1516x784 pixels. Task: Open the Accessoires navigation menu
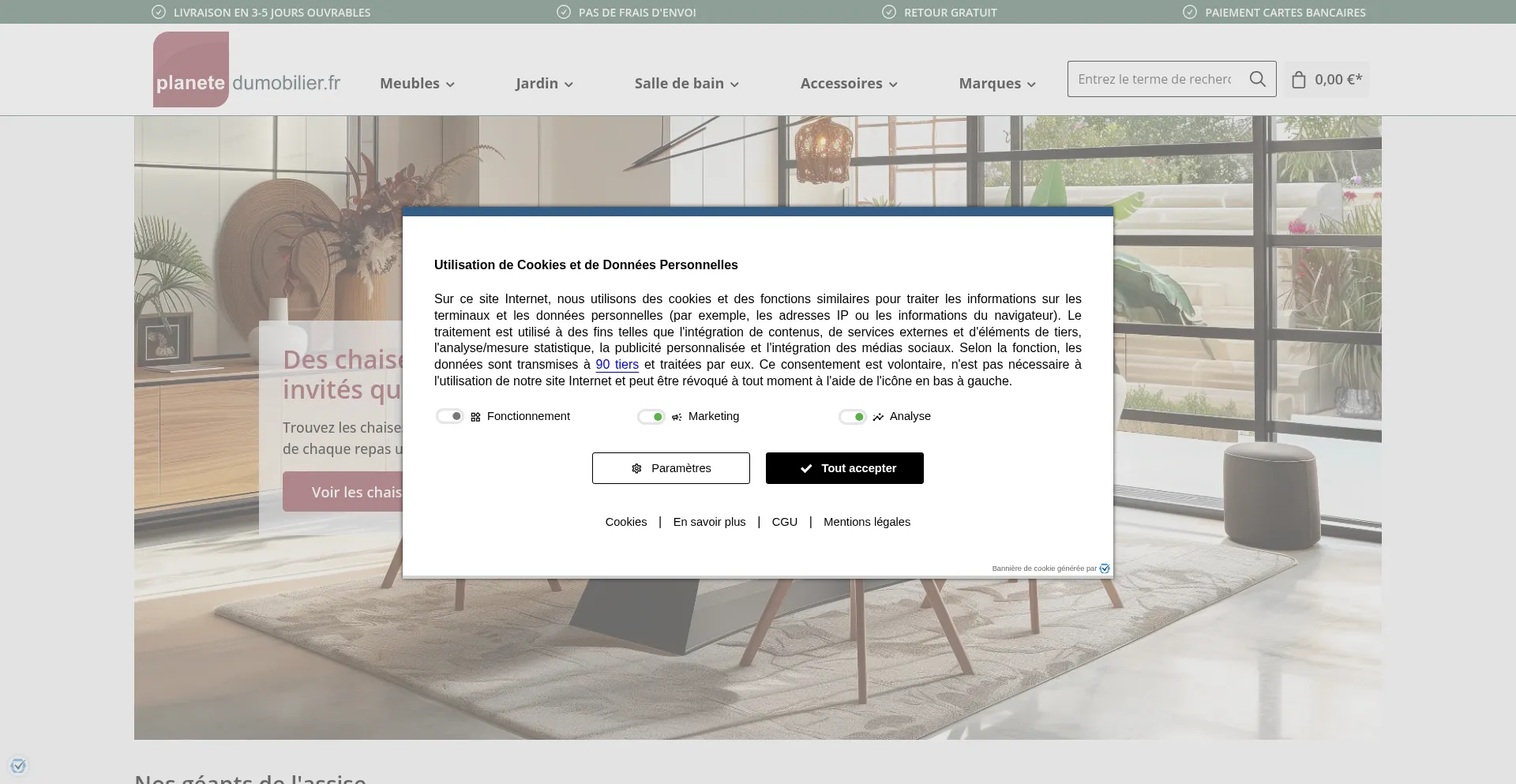849,83
